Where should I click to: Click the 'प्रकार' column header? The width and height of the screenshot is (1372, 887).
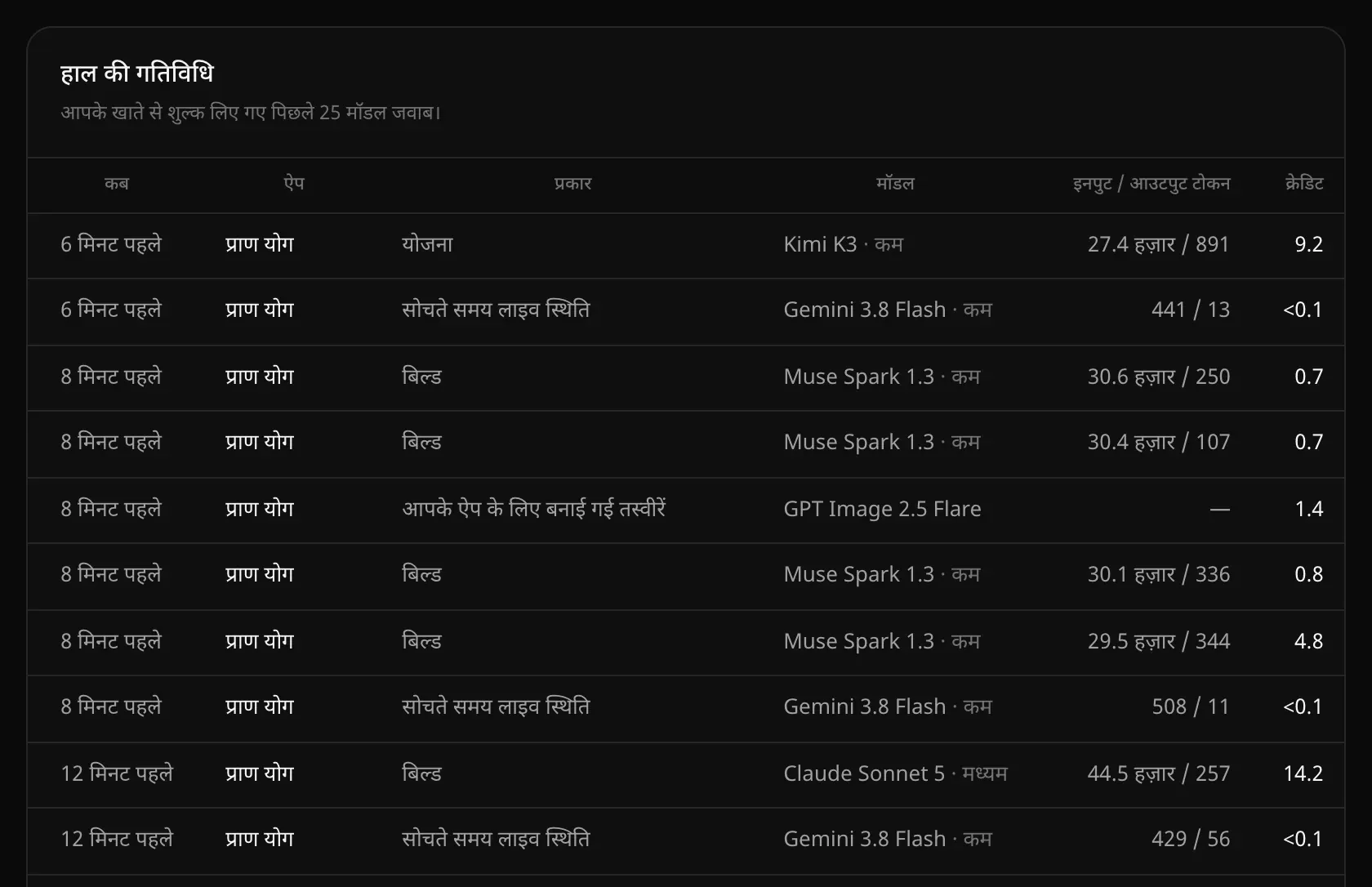tap(572, 184)
